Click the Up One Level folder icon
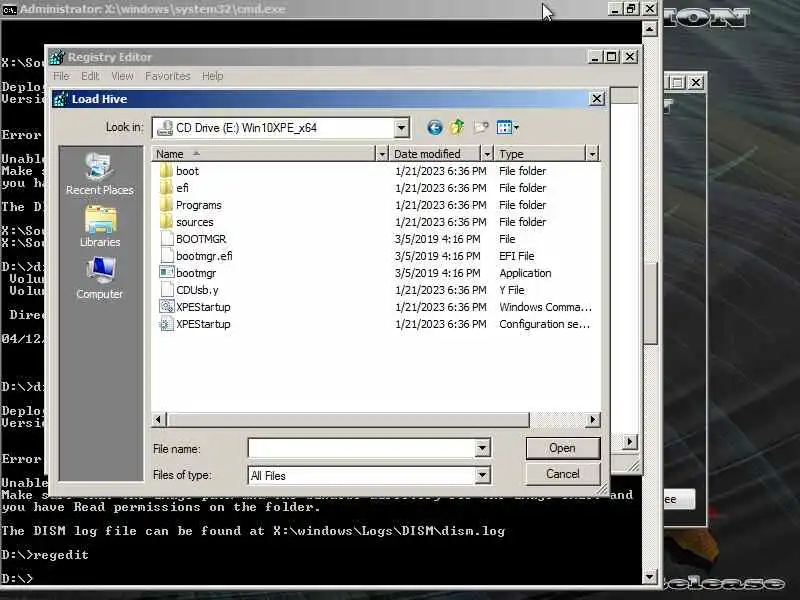Viewport: 800px width, 600px height. tap(458, 127)
